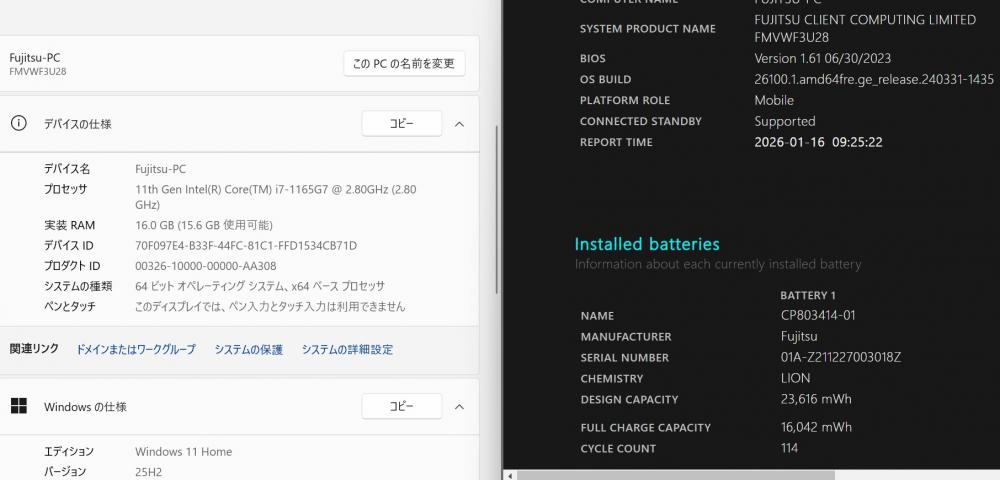Select the device ID 70F097E4 value

tap(246, 245)
